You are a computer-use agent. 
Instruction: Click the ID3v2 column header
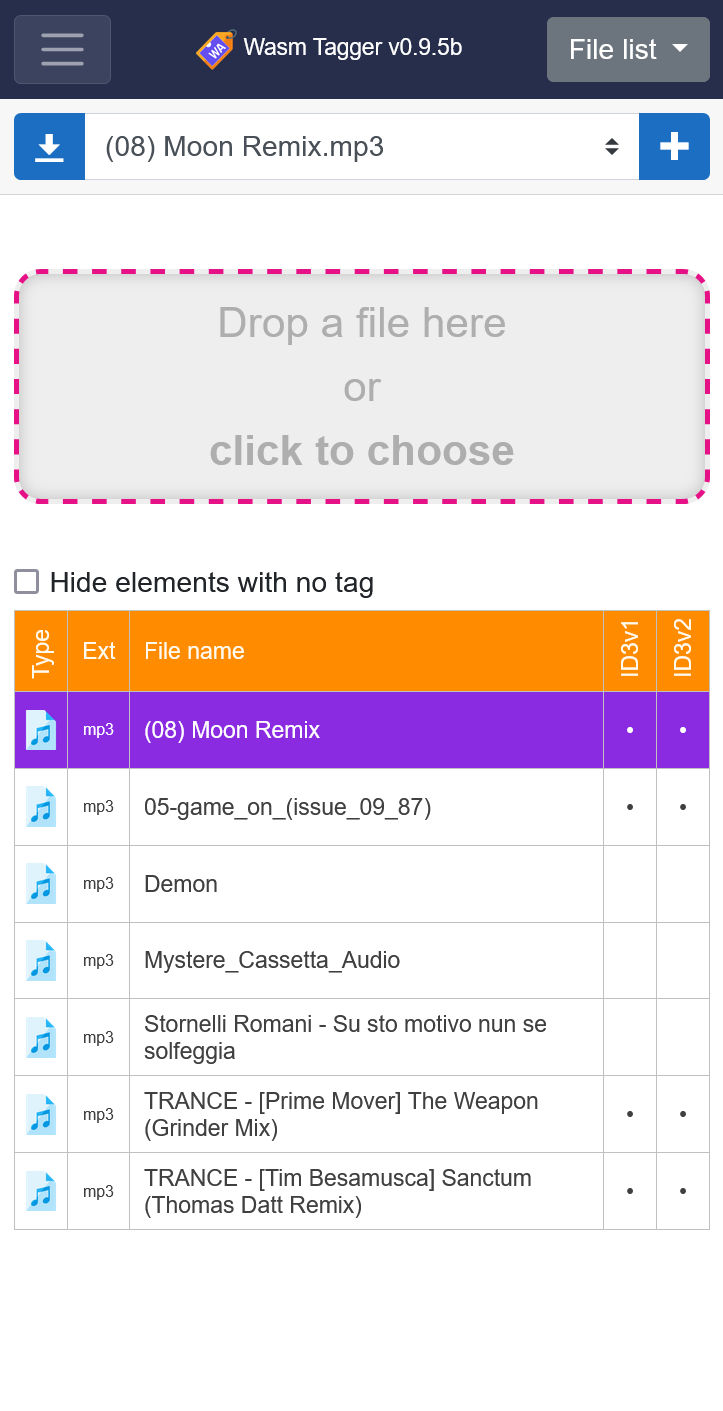coord(683,651)
